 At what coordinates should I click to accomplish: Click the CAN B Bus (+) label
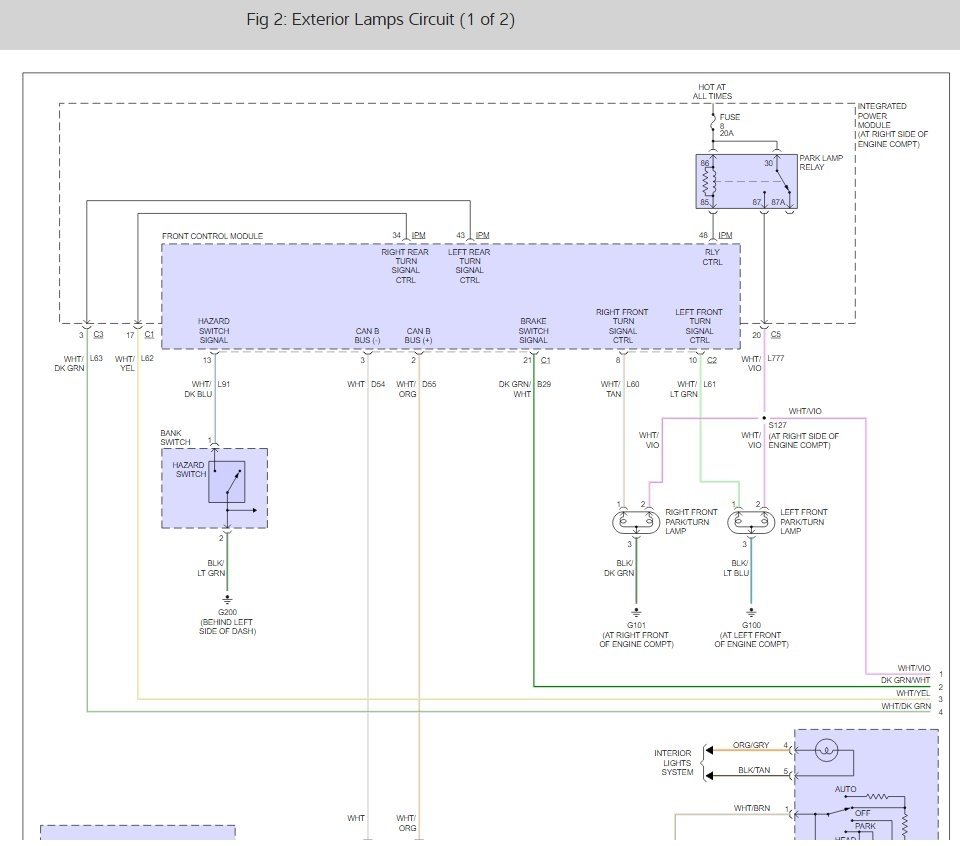pyautogui.click(x=418, y=335)
